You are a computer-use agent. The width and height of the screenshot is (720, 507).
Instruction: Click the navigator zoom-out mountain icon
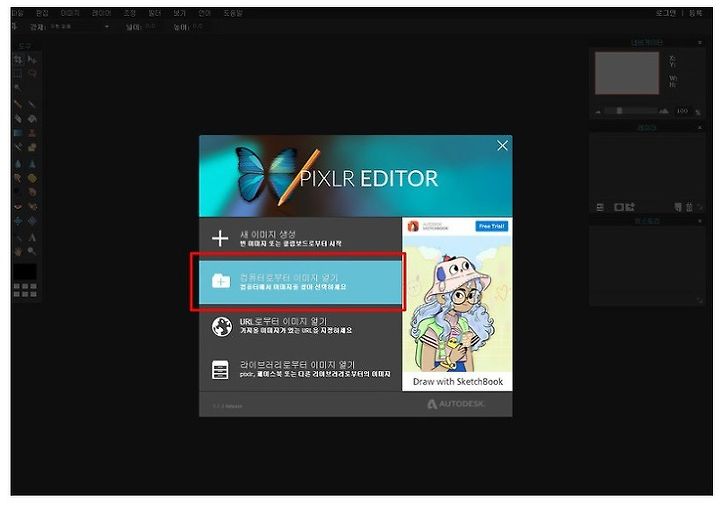click(x=598, y=111)
